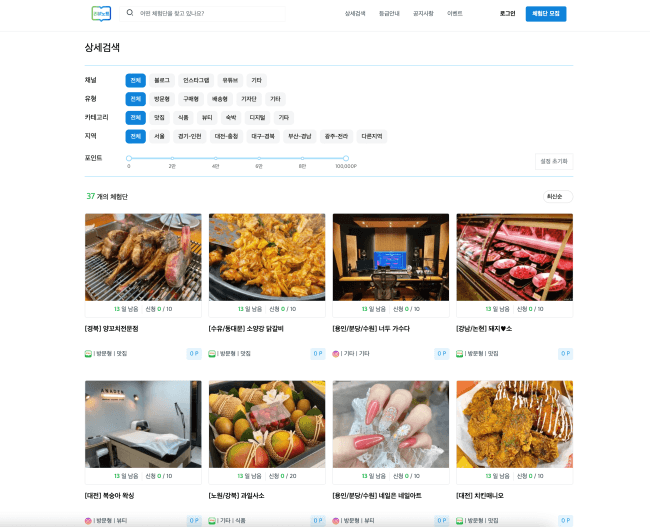The height and width of the screenshot is (527, 650).
Task: Click the 체험단 모집 button
Action: click(x=546, y=14)
